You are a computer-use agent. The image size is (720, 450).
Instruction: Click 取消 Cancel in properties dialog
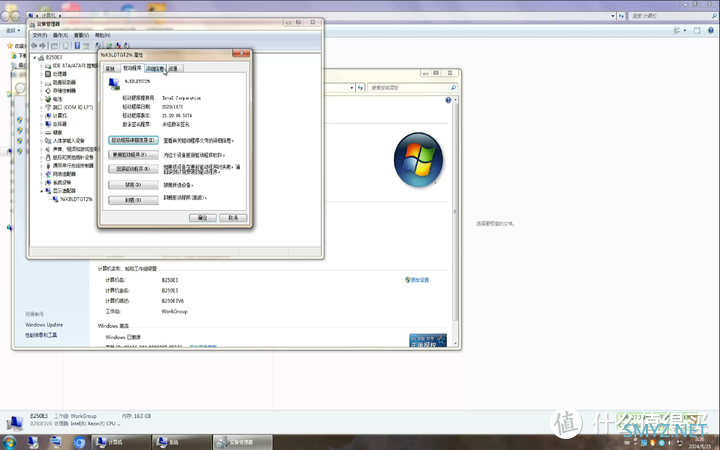(x=233, y=218)
